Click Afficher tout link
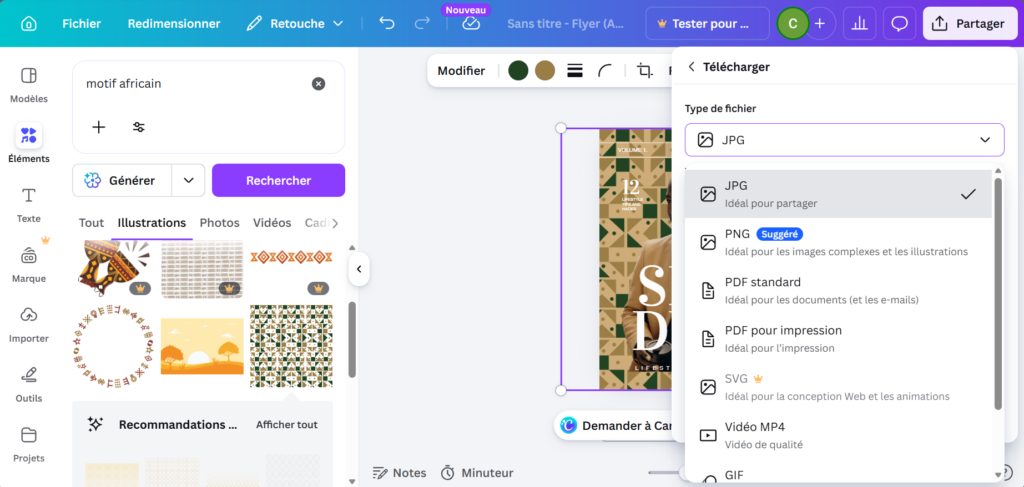 coord(287,424)
